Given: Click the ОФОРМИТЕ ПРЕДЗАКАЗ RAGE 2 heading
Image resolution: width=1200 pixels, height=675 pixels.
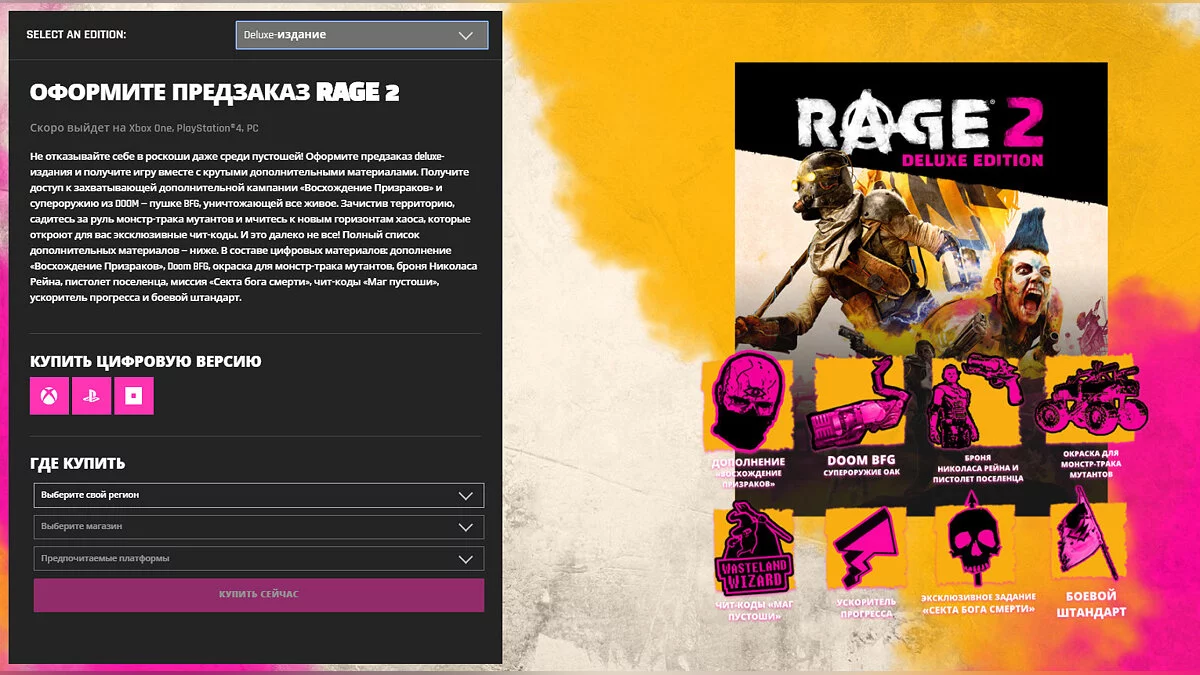Looking at the screenshot, I should (x=215, y=93).
